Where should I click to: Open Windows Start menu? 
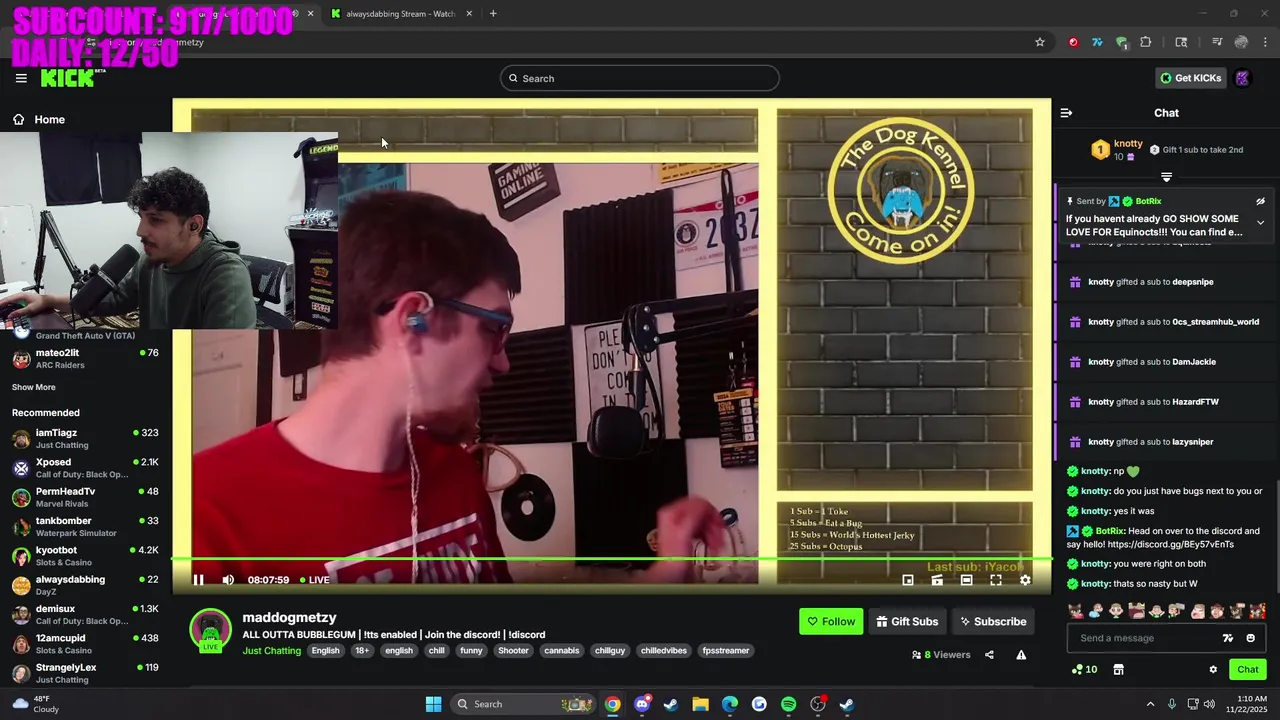[x=433, y=704]
